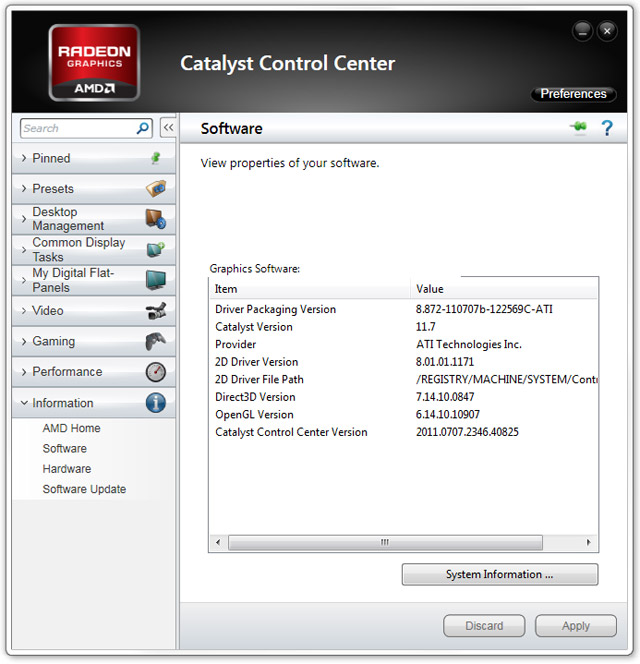Viewport: 640px width, 664px height.
Task: Click the Presets camera icon
Action: 156,188
